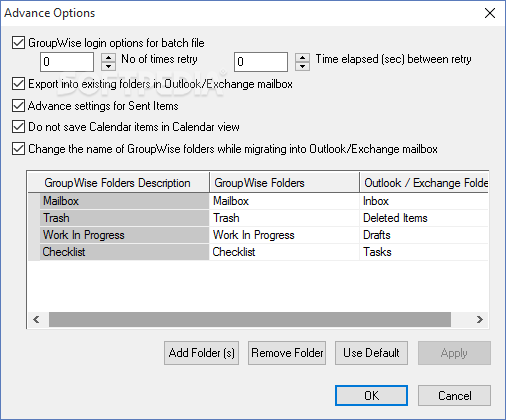506x420 pixels.
Task: Focus the No of times retry field
Action: click(67, 62)
